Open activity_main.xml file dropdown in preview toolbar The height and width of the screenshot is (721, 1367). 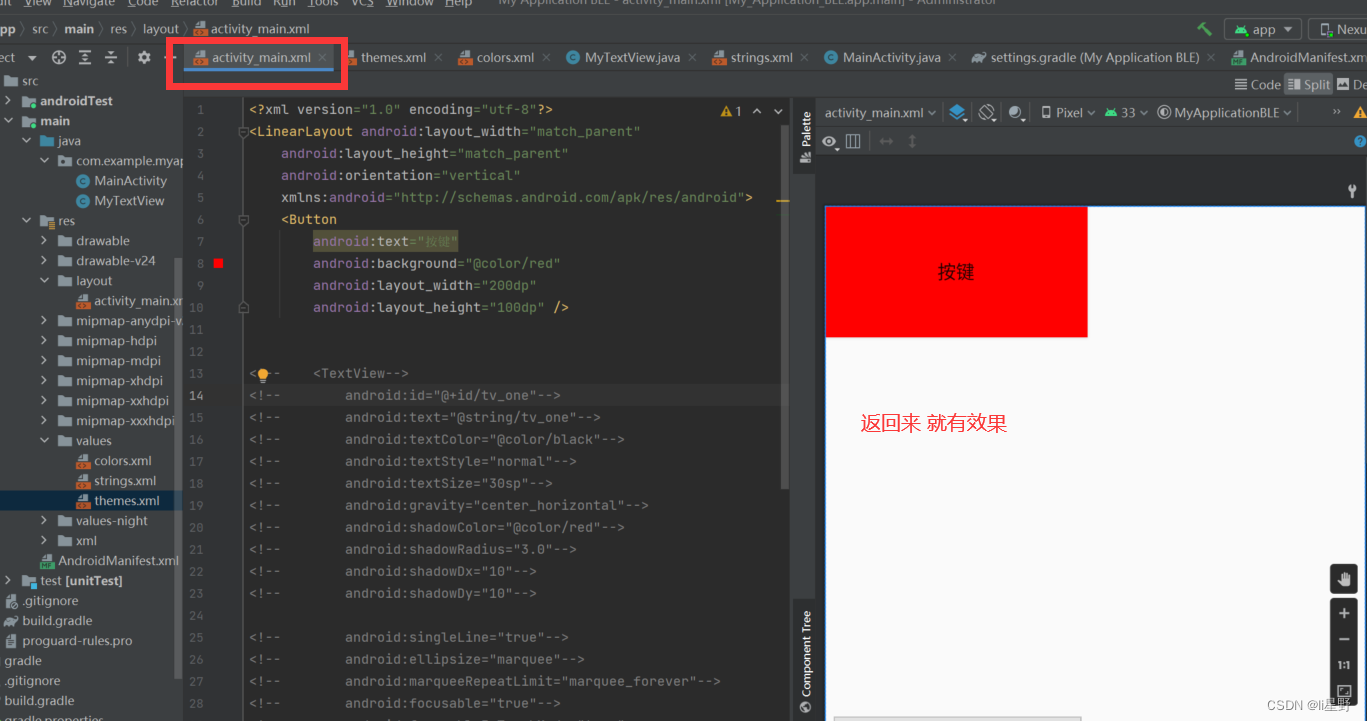tap(880, 113)
